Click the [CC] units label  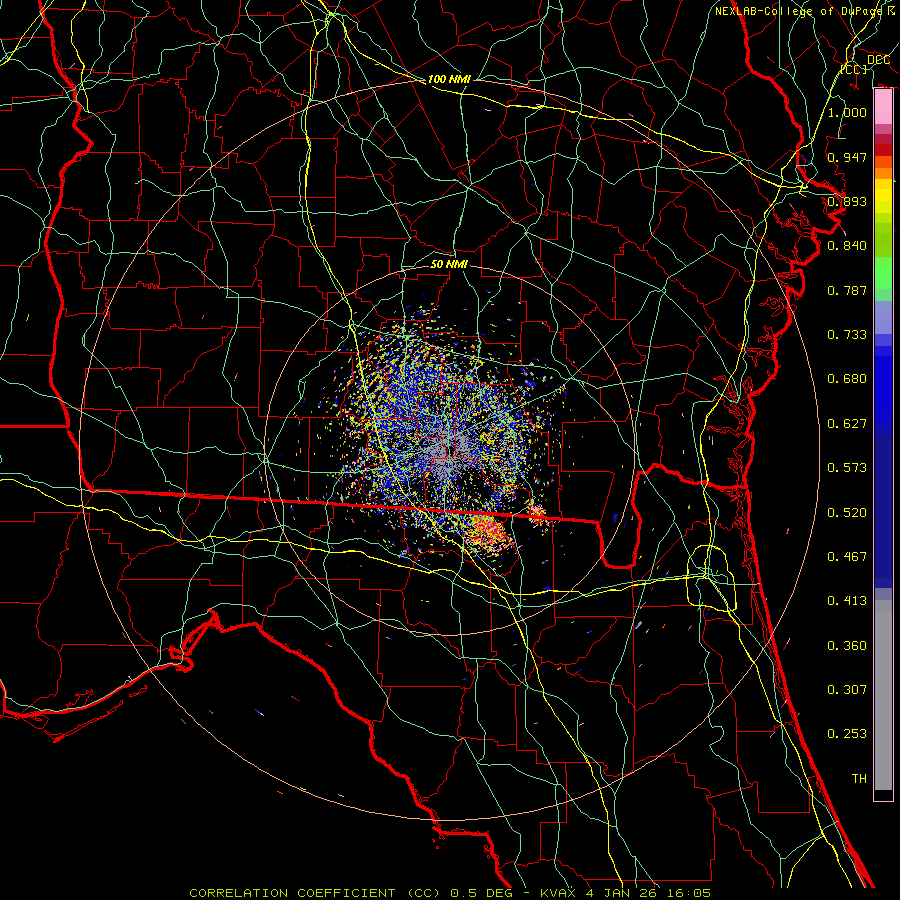tap(854, 69)
